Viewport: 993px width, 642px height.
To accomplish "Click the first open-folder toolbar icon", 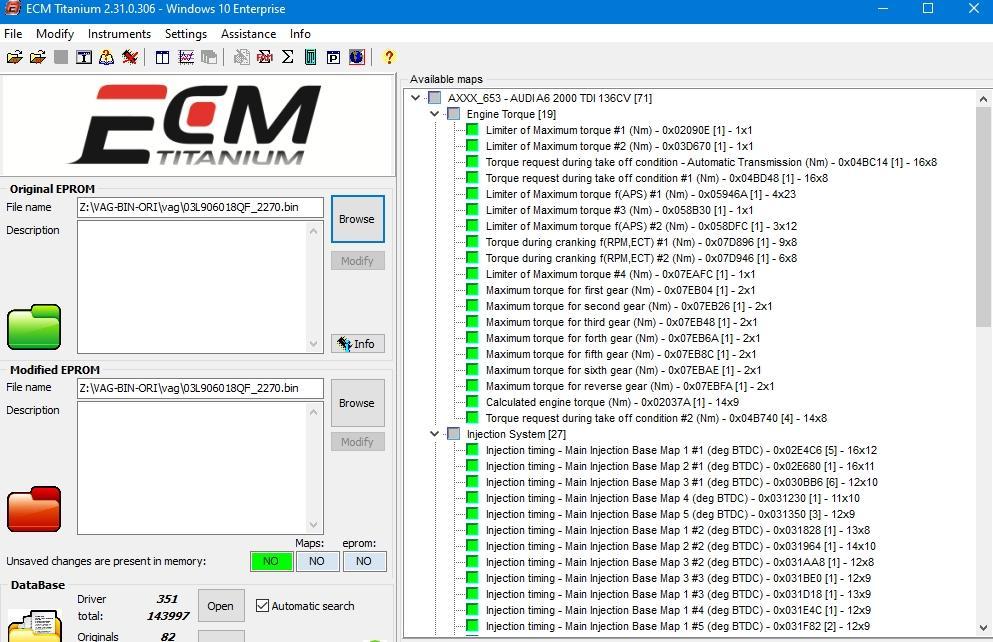I will pyautogui.click(x=15, y=58).
